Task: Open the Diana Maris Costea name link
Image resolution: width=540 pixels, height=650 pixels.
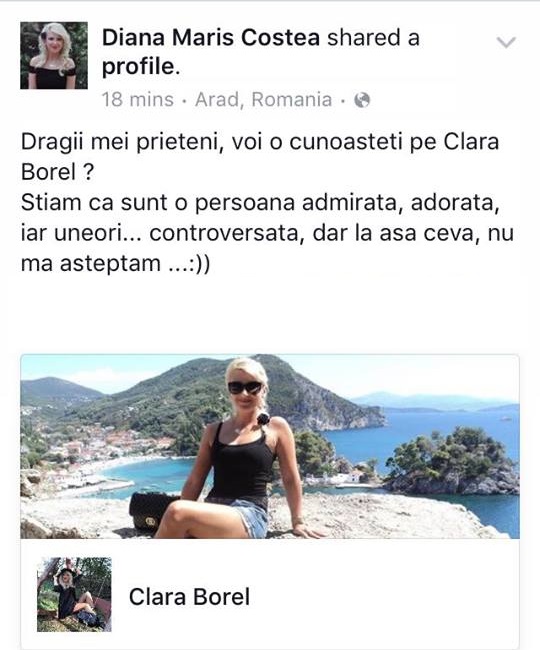Action: click(211, 38)
